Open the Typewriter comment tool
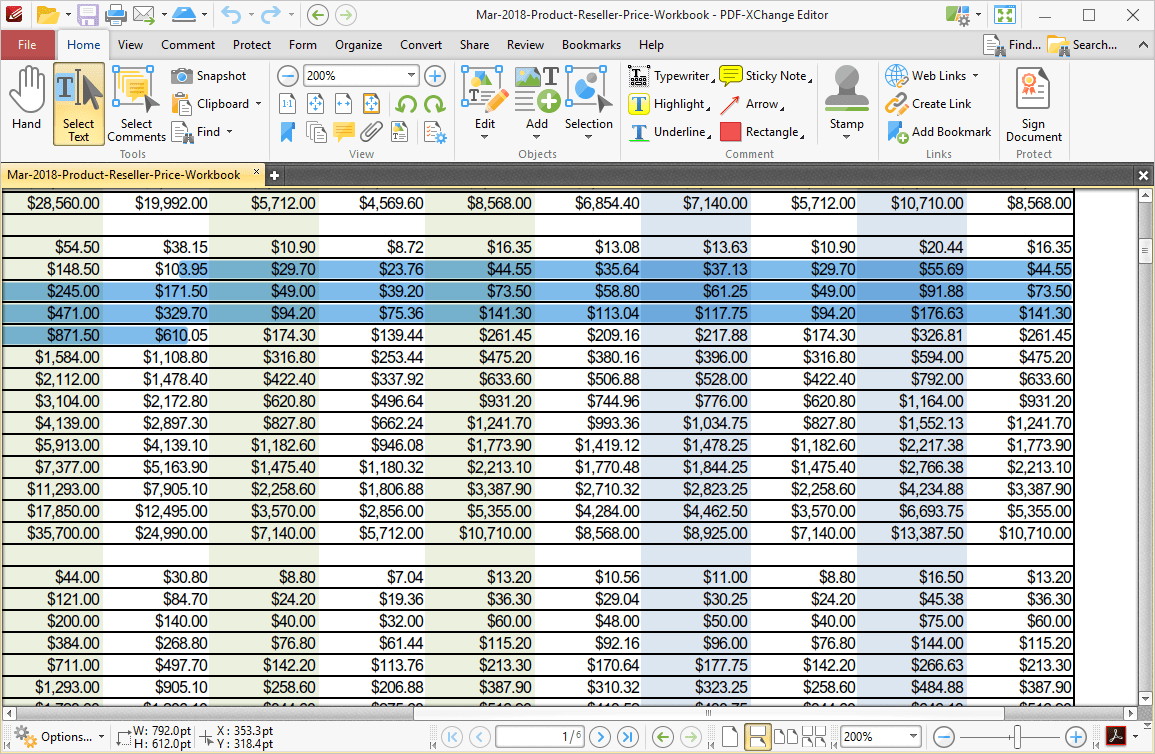Screen dimensions: 1155x754 (x=679, y=75)
